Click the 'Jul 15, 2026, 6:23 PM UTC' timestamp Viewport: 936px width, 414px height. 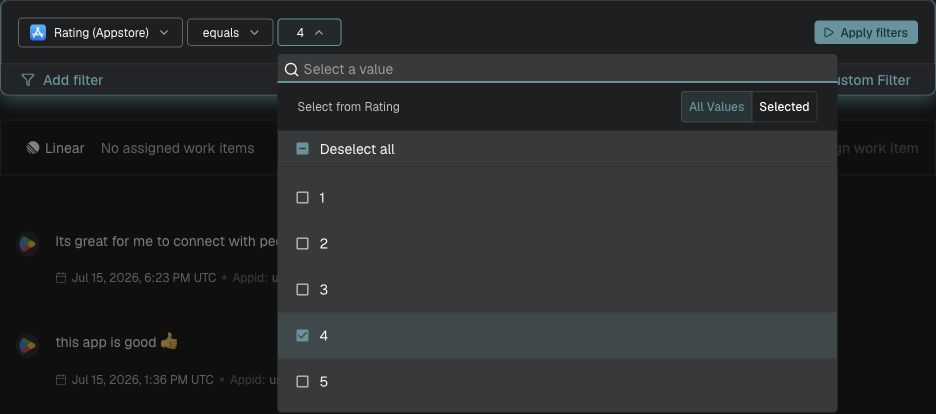[144, 277]
